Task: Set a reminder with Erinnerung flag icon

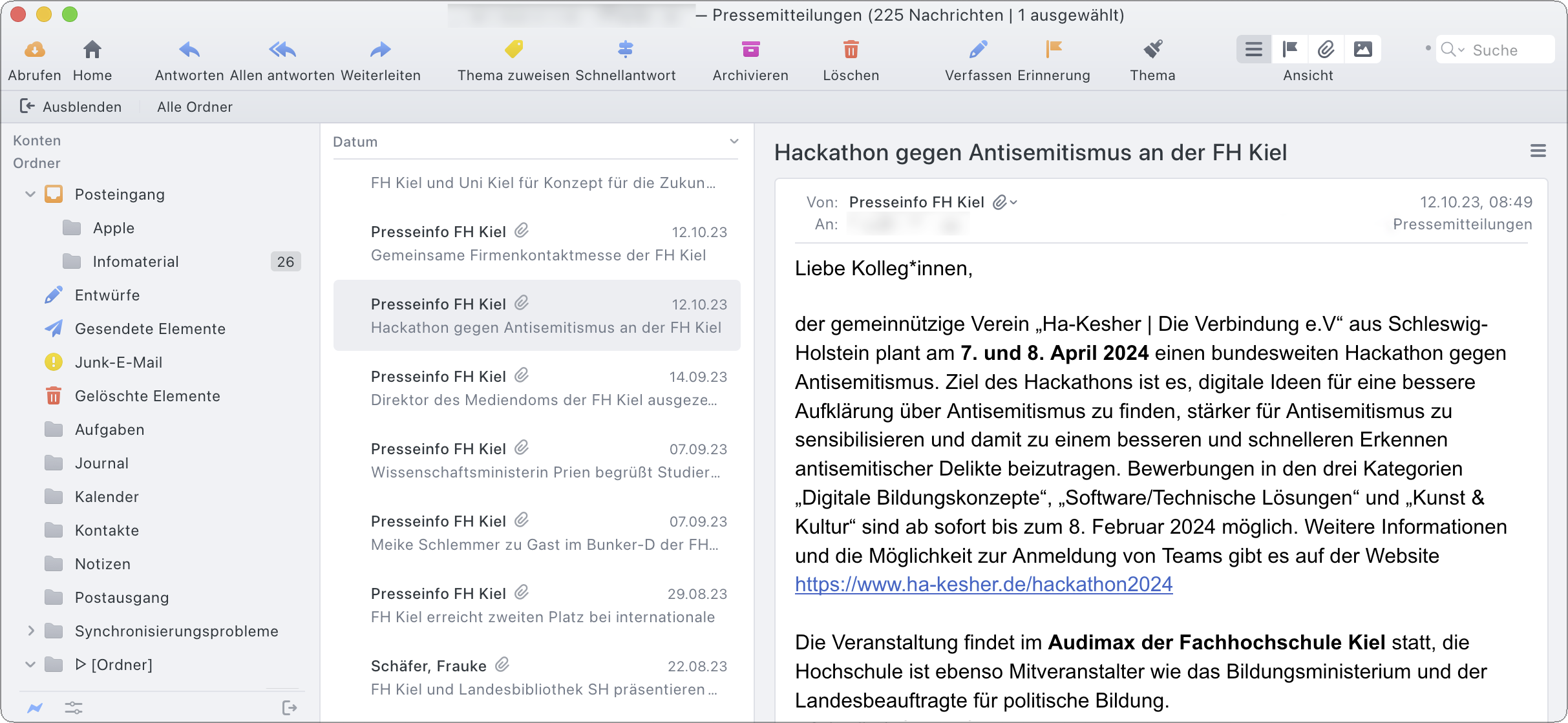Action: [1054, 49]
